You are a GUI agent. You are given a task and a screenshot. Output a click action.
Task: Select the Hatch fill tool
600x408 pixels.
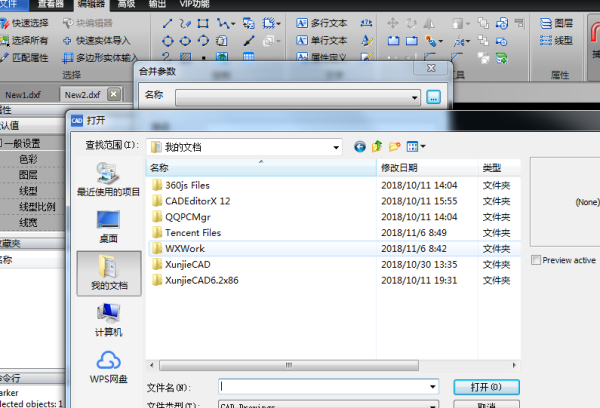click(x=186, y=57)
